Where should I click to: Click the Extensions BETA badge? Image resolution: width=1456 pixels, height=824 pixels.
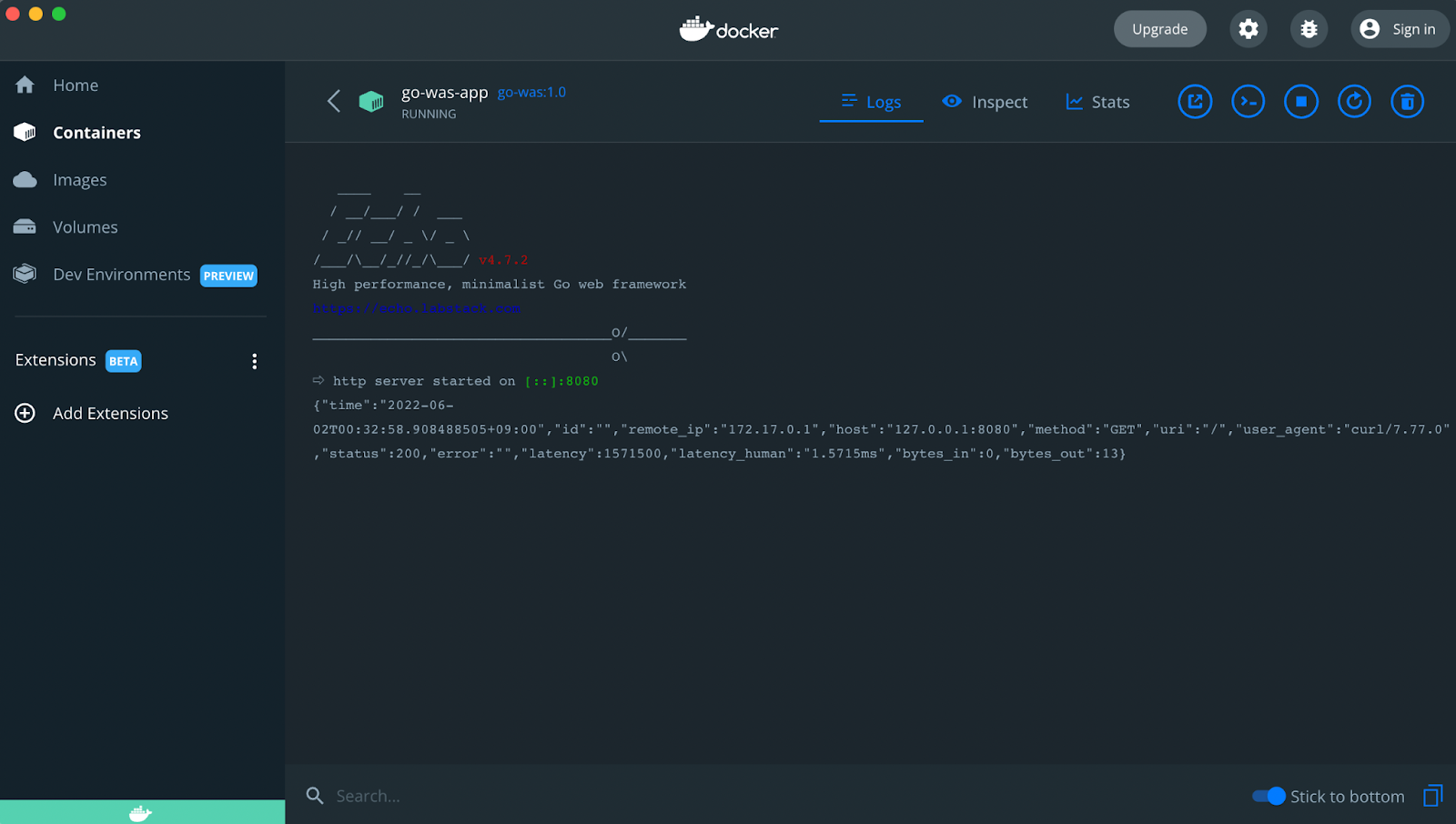click(x=123, y=361)
